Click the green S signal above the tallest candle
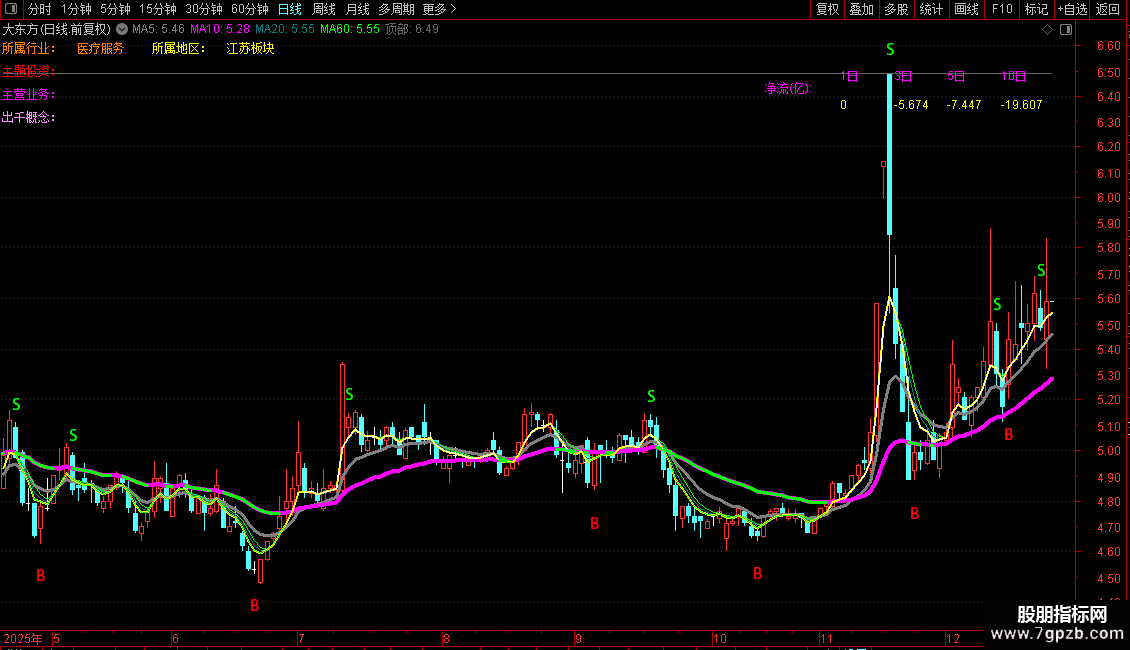 pyautogui.click(x=890, y=50)
